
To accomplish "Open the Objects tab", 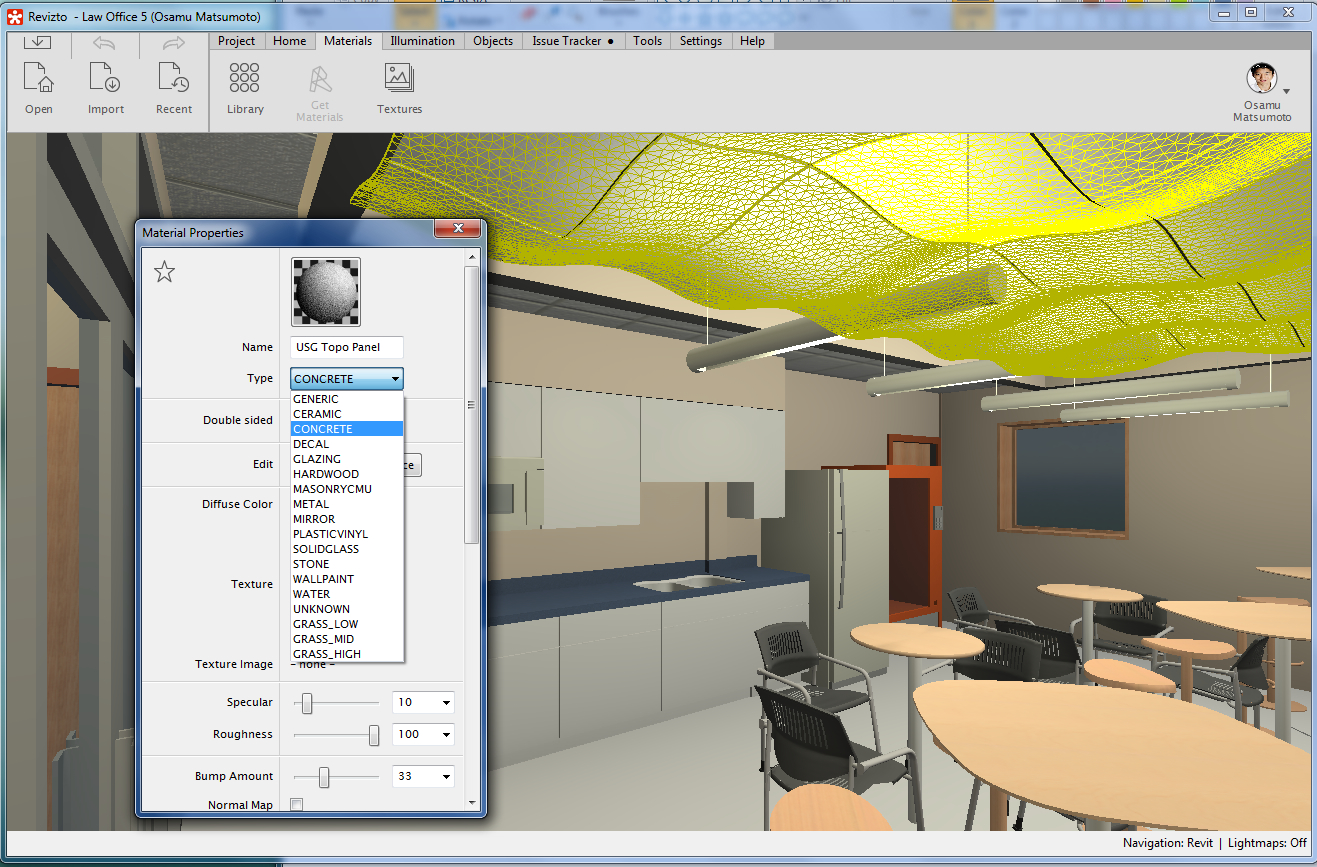I will 493,41.
